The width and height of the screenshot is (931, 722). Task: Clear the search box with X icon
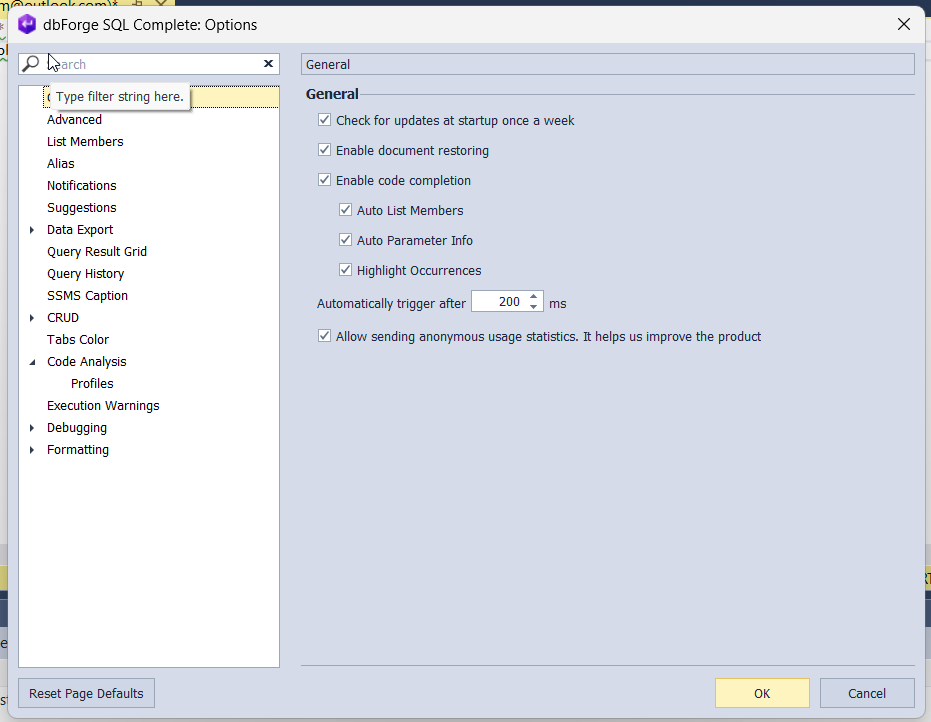click(x=268, y=64)
